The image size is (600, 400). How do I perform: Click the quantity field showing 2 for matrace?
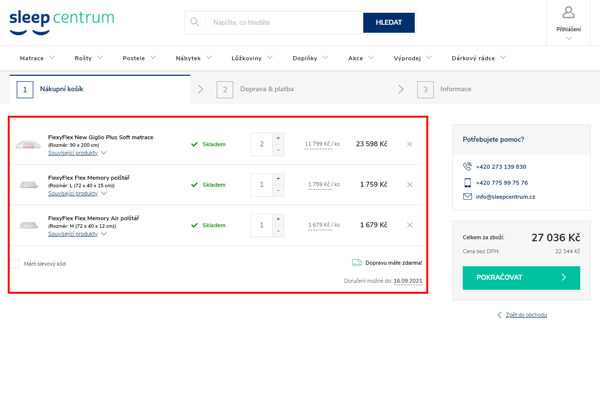point(262,144)
